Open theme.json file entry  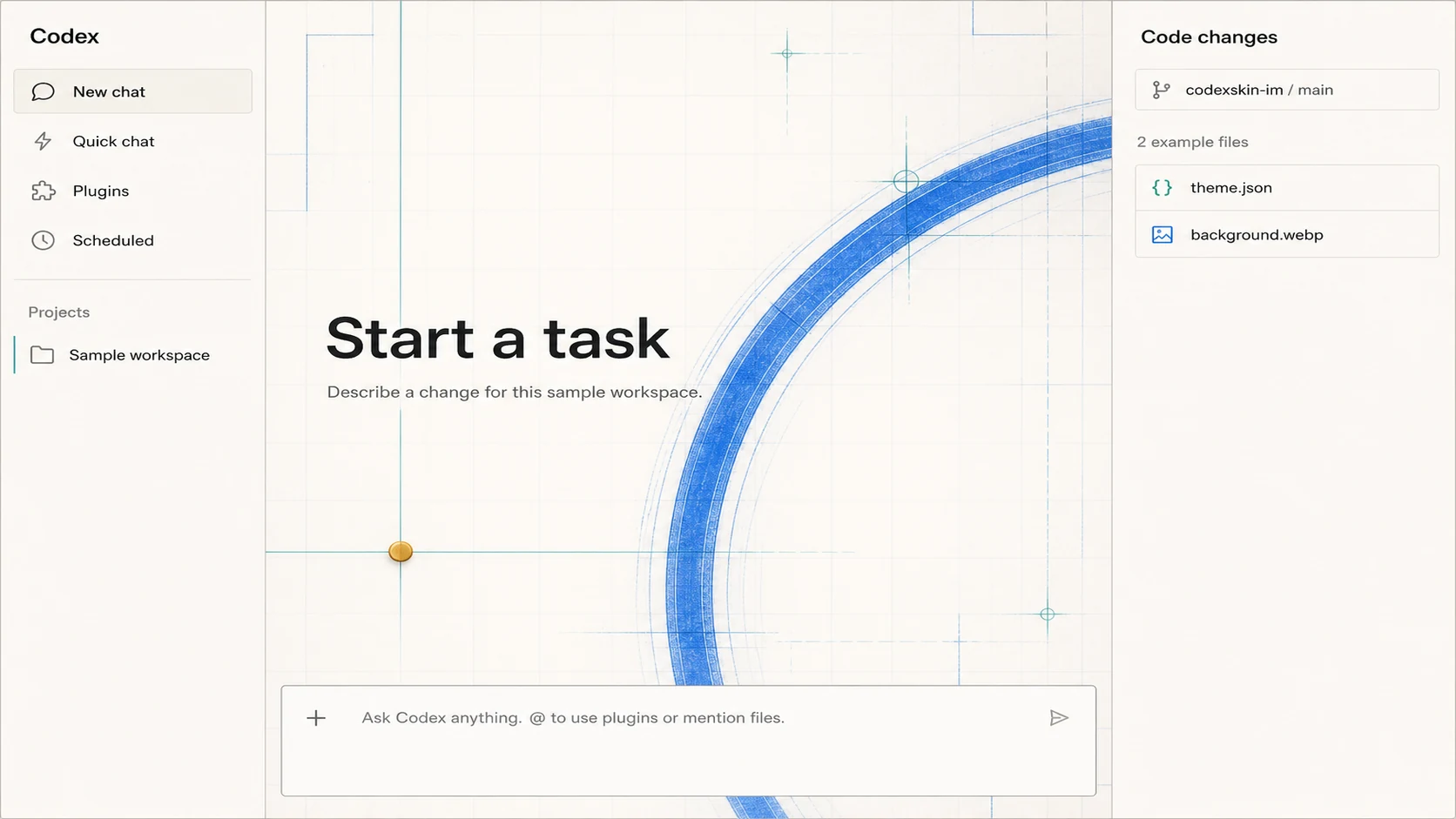(x=1287, y=188)
